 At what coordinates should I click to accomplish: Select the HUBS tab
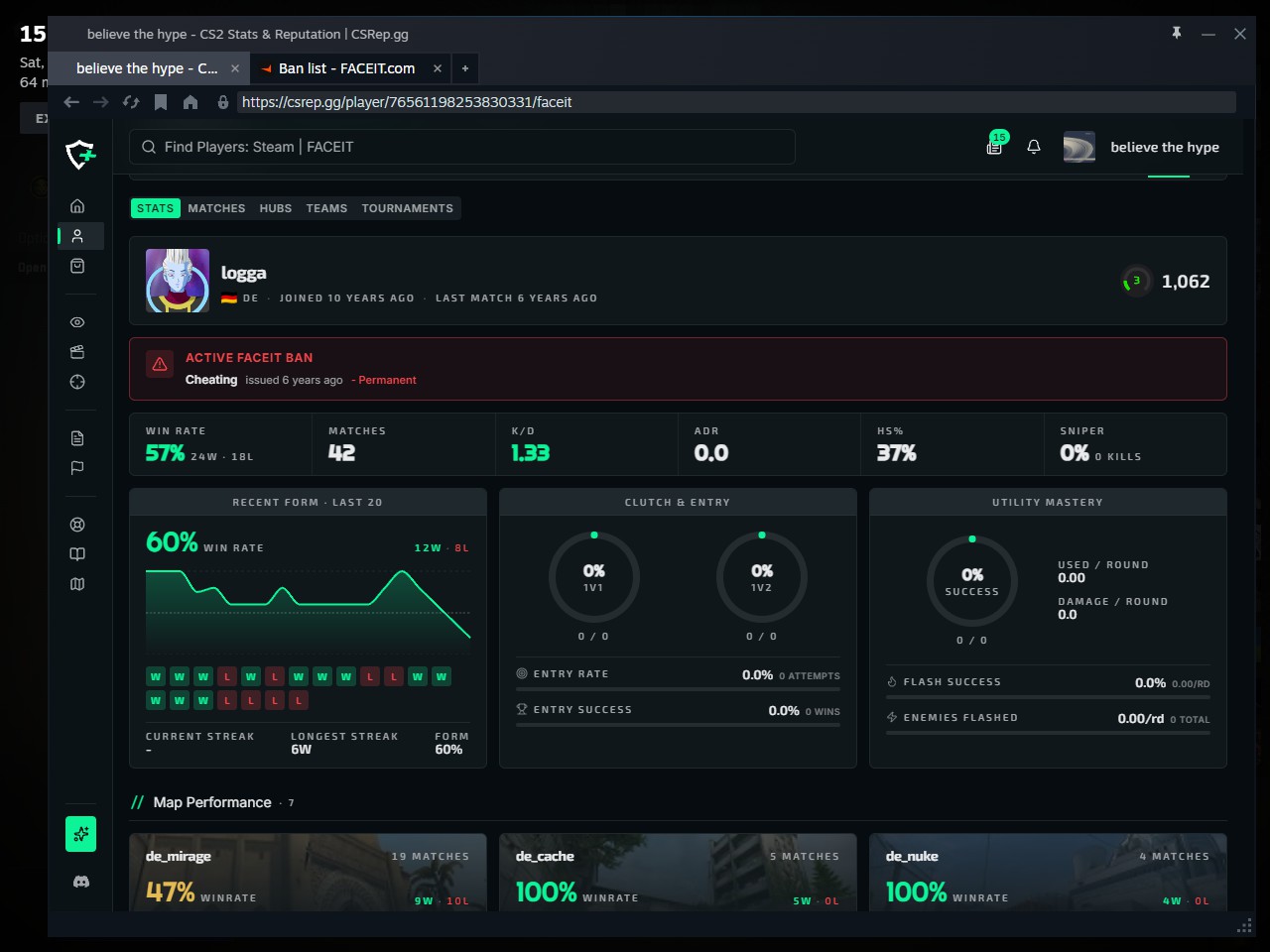(276, 208)
